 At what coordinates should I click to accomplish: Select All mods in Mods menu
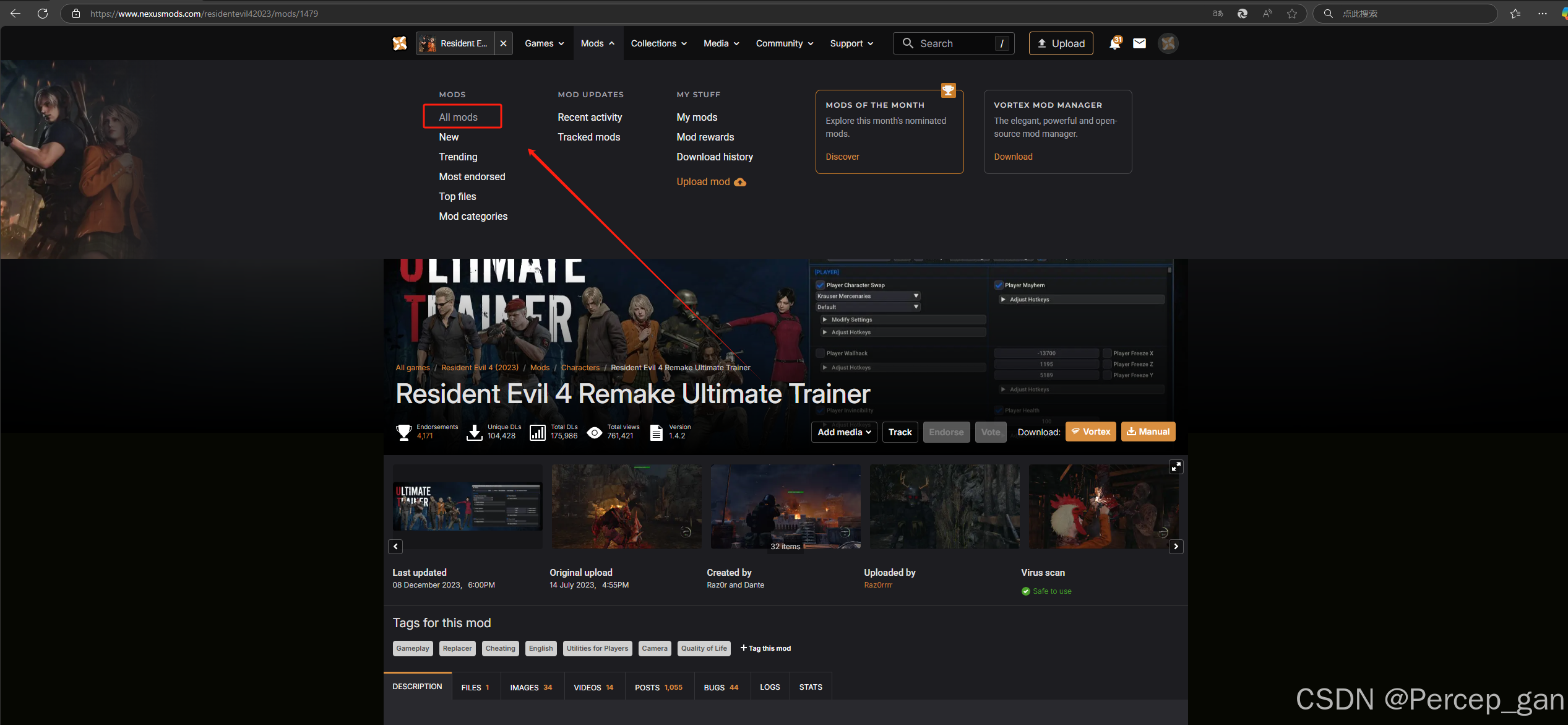459,117
